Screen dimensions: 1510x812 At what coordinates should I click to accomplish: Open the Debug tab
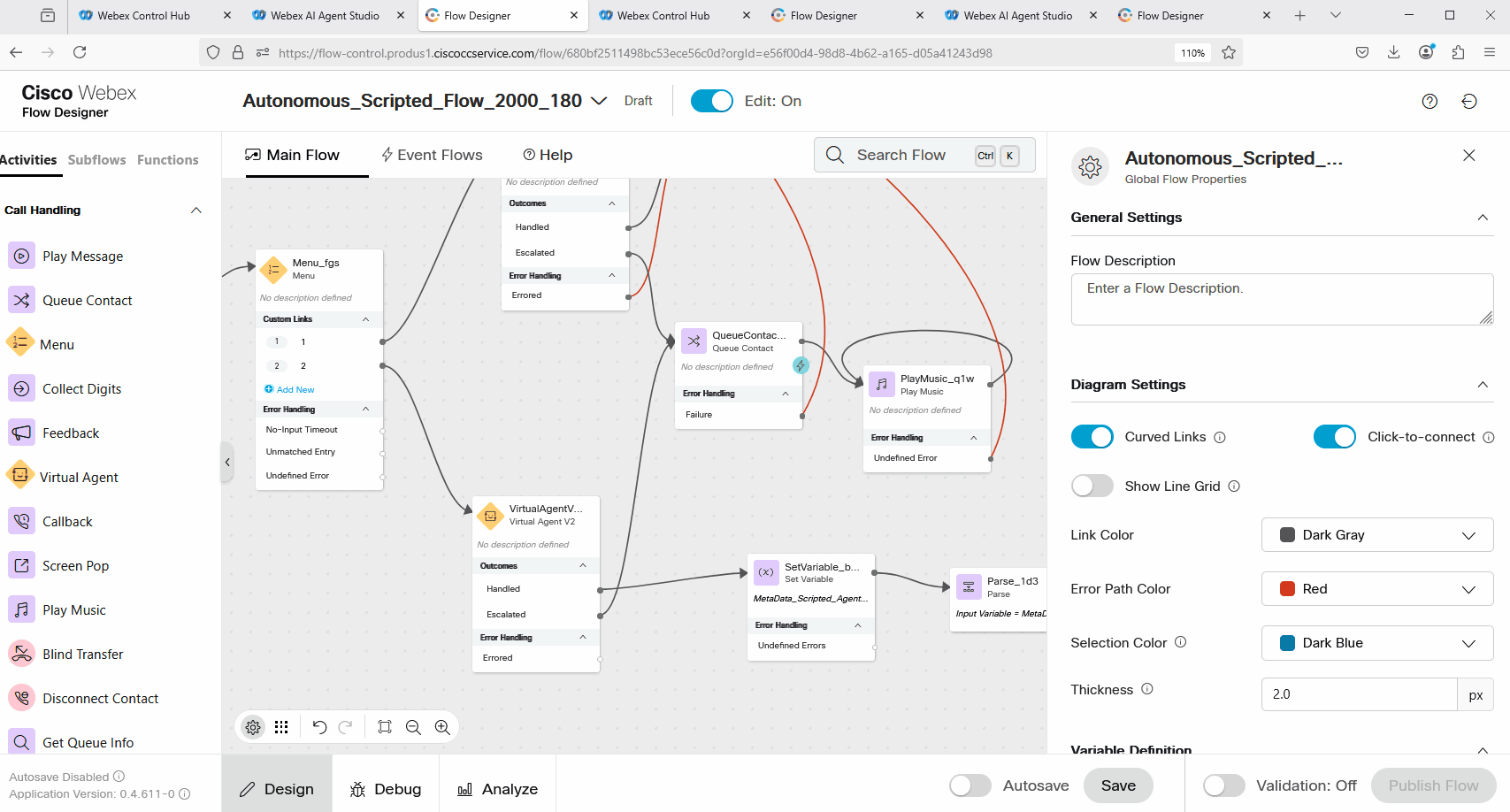pos(386,789)
